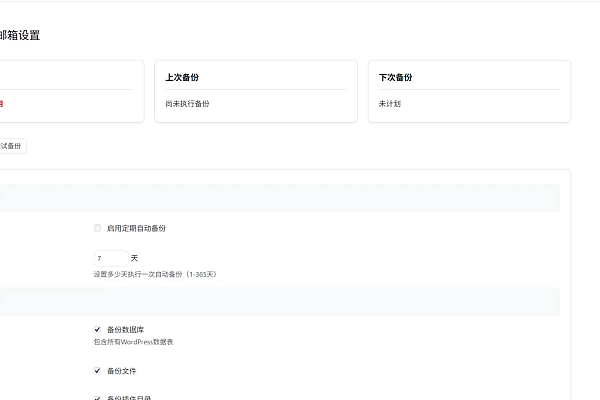Click the 包含所有WordPress数据表 description
Screen dimensions: 600x400
click(134, 342)
